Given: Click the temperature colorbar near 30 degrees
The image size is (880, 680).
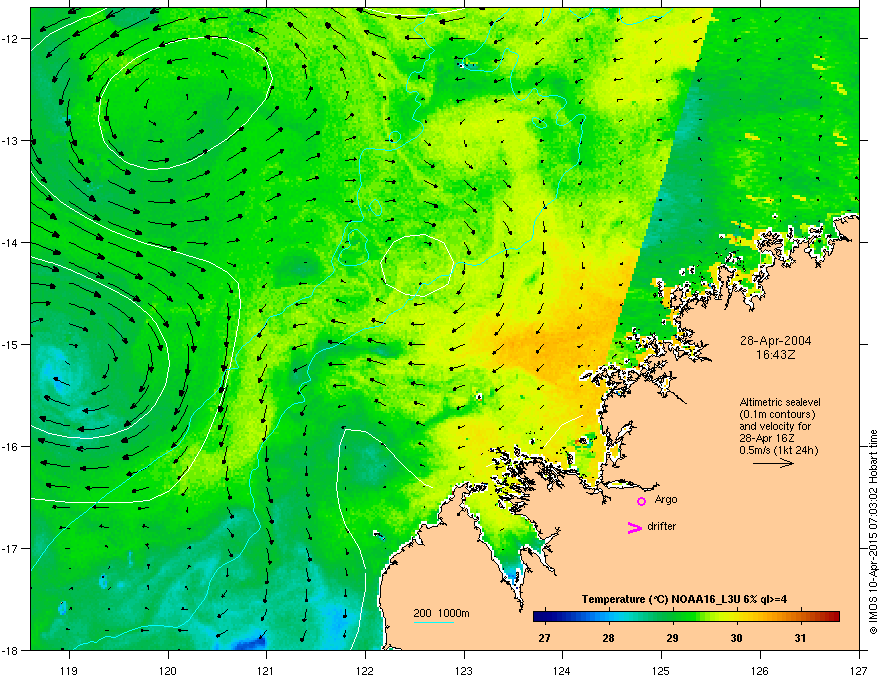Looking at the screenshot, I should coord(736,617).
